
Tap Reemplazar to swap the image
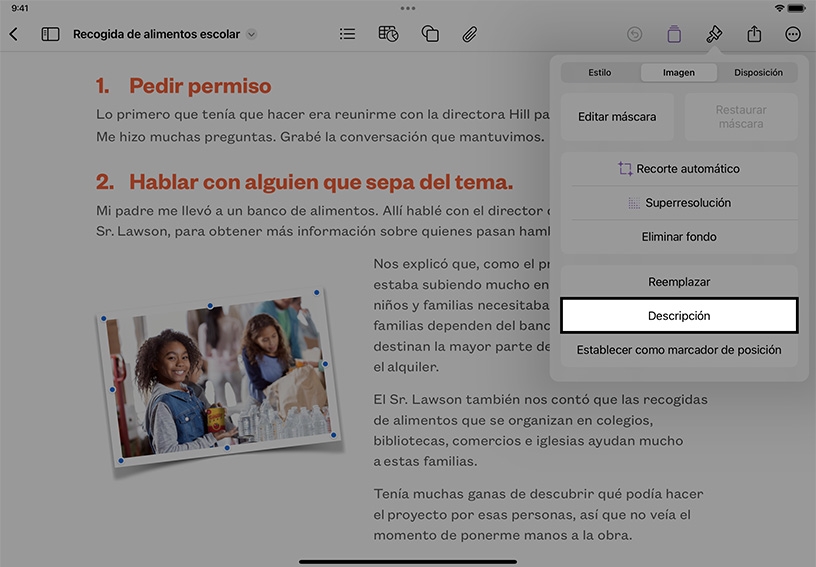[679, 282]
